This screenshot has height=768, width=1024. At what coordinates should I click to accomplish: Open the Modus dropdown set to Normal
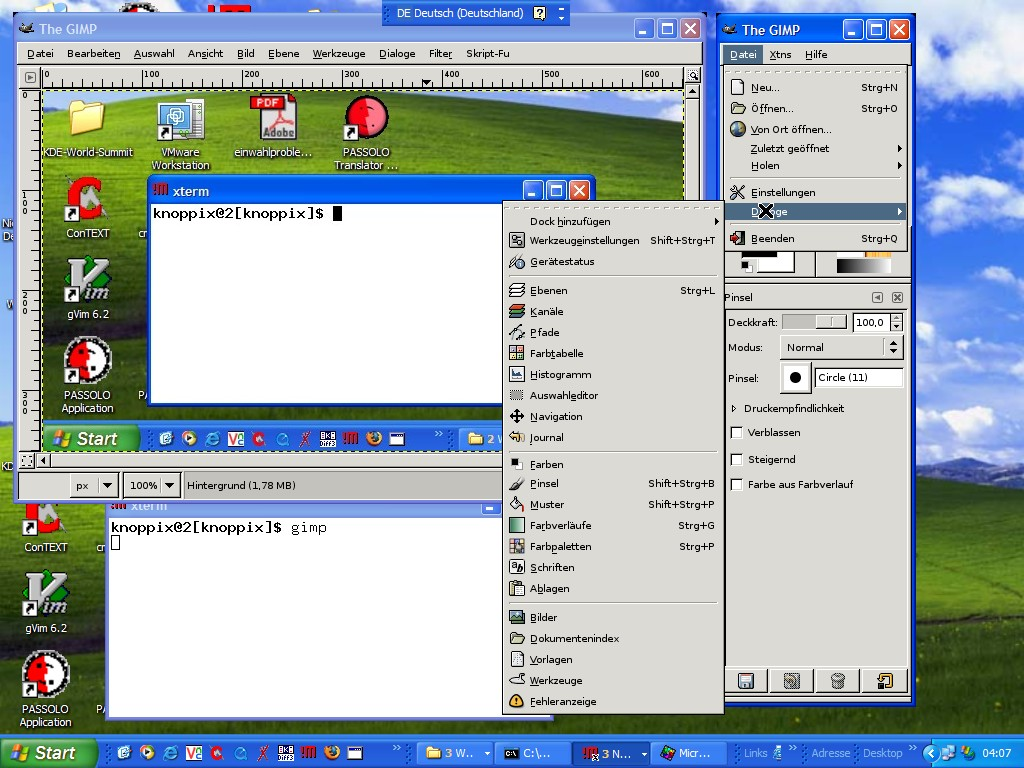[x=840, y=347]
